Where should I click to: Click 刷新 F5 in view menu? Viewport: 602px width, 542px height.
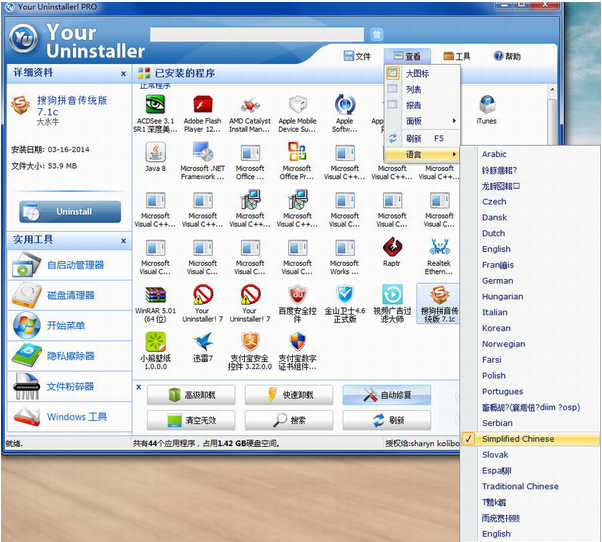(422, 138)
